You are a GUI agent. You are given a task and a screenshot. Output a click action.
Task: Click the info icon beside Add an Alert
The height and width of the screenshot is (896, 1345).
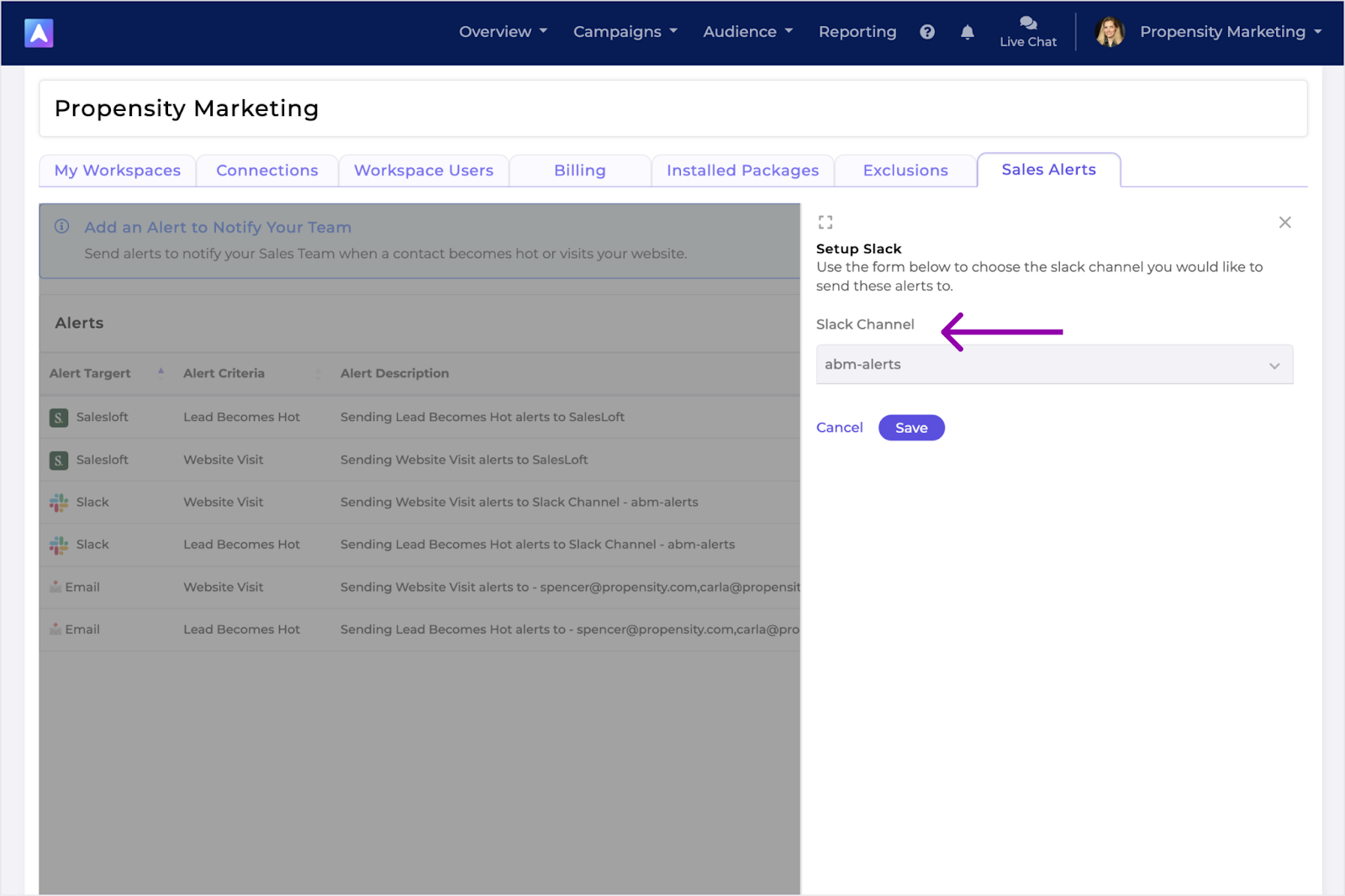(x=61, y=226)
